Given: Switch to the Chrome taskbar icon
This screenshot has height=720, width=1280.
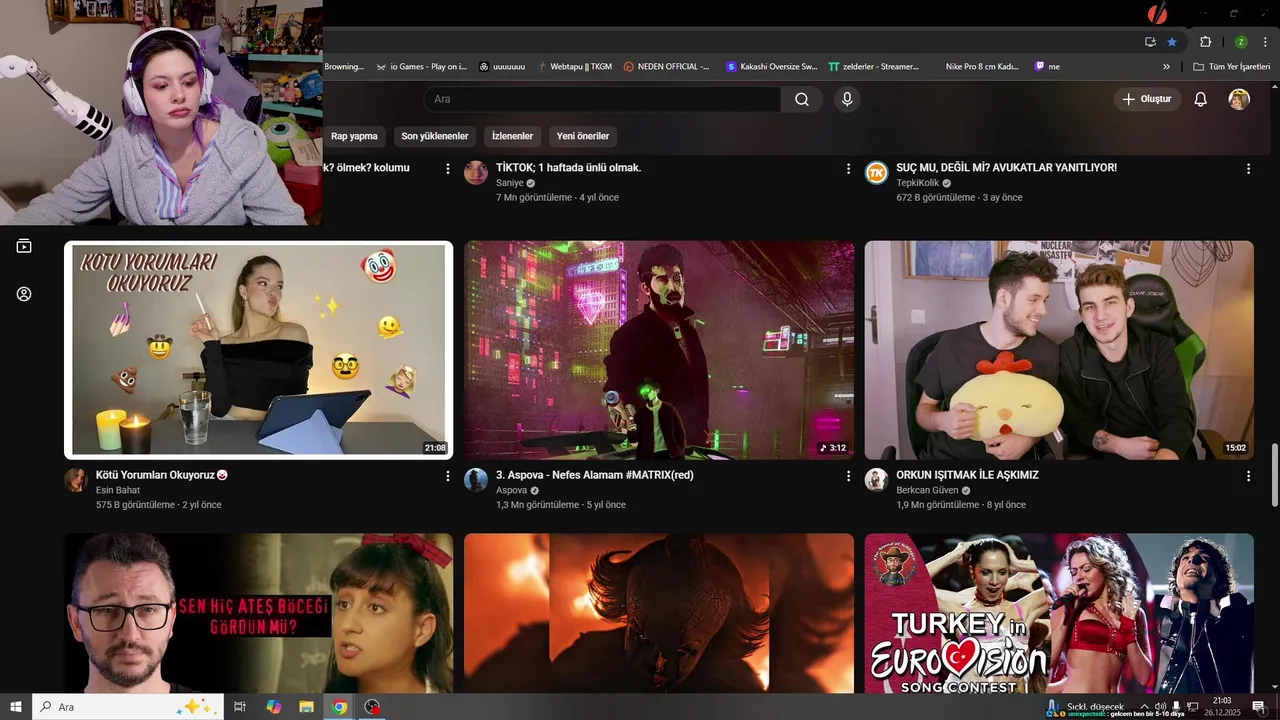Looking at the screenshot, I should pyautogui.click(x=340, y=707).
